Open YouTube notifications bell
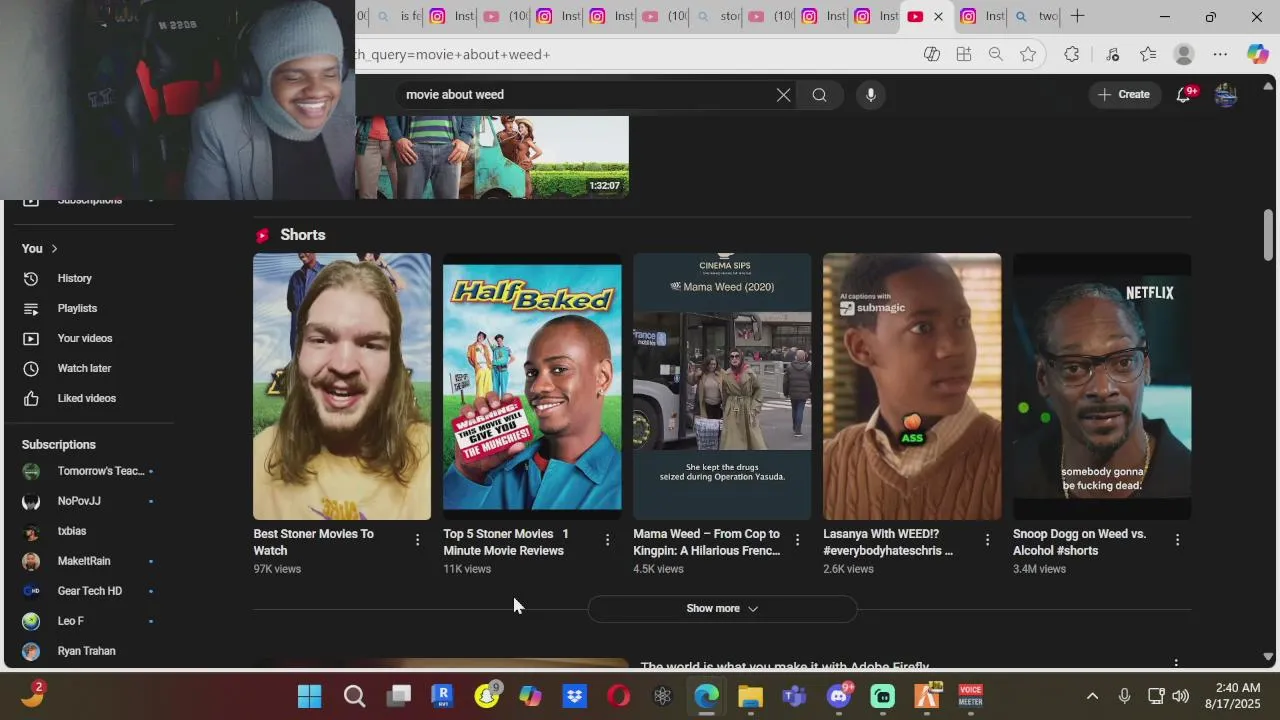The image size is (1280, 720). [x=1184, y=94]
